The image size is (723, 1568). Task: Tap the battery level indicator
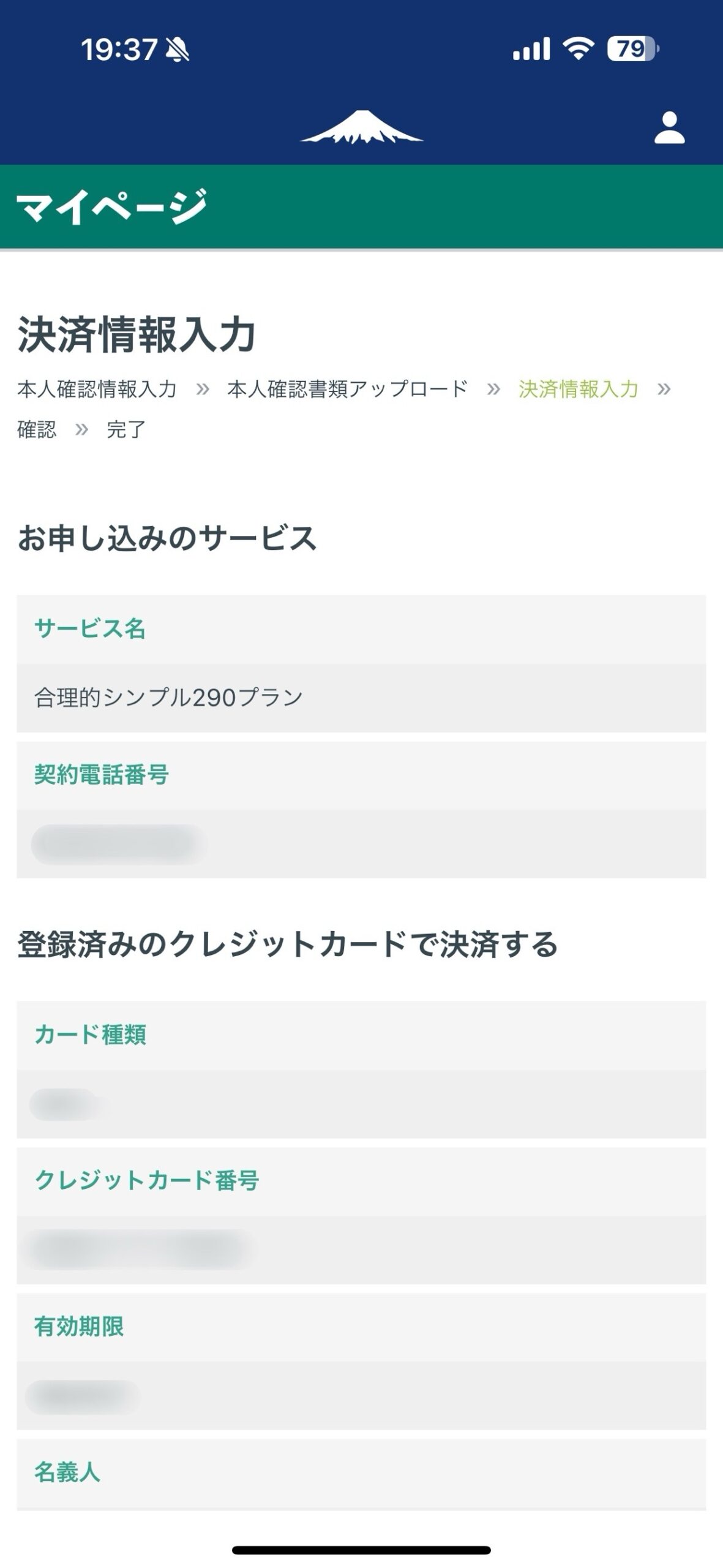(632, 48)
